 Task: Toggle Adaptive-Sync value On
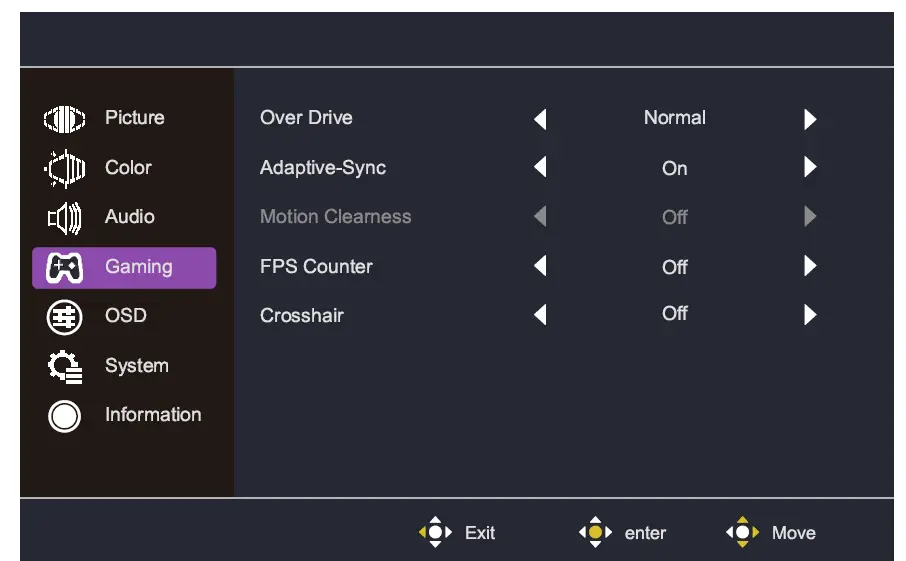click(675, 169)
